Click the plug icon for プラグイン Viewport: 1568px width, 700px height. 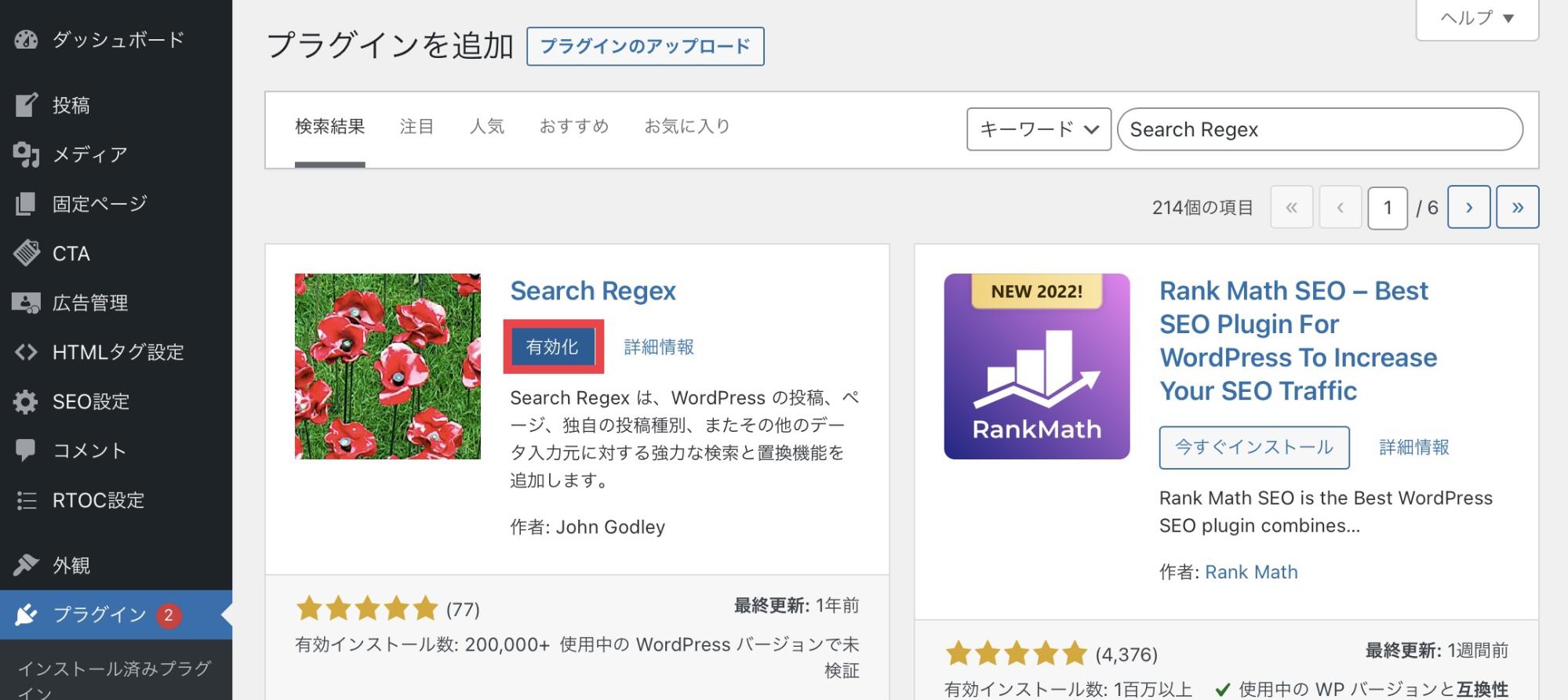26,615
